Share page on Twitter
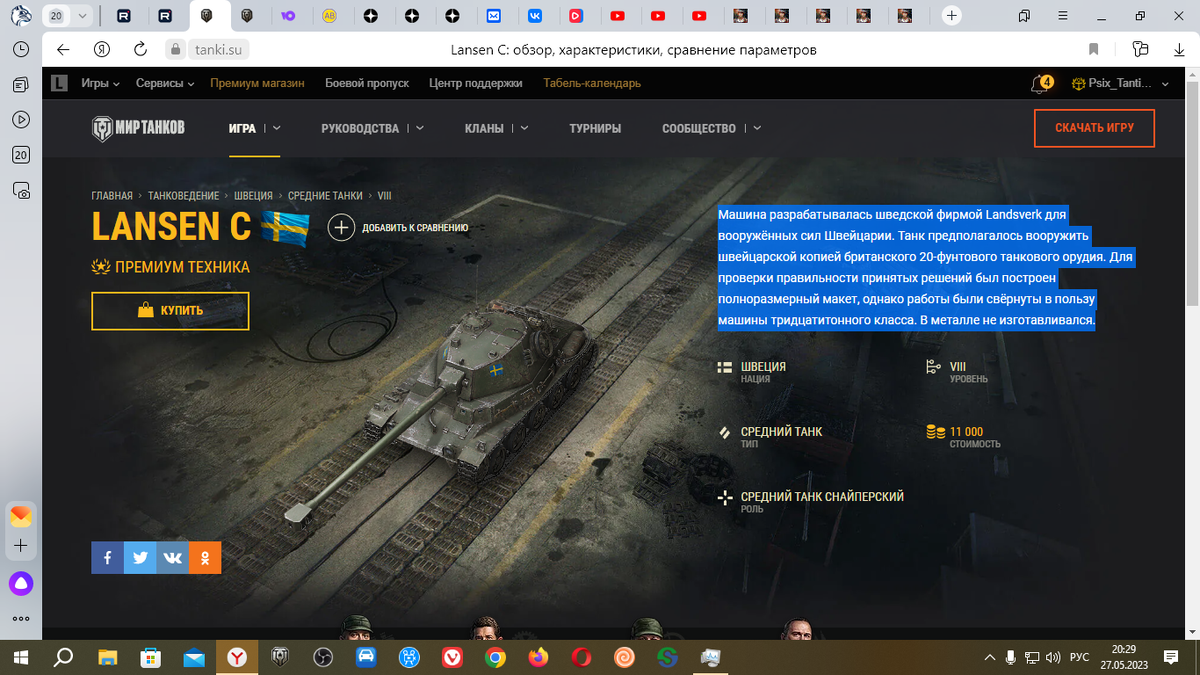 (140, 558)
